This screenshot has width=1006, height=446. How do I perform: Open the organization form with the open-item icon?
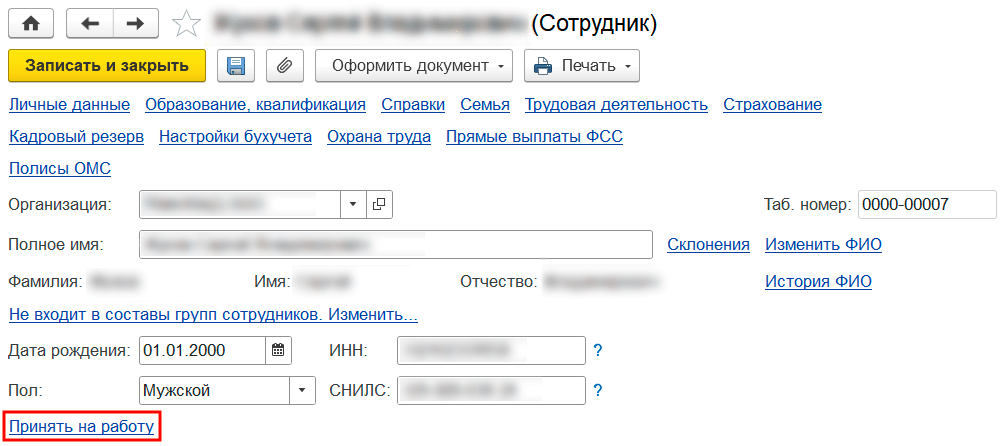tap(379, 204)
